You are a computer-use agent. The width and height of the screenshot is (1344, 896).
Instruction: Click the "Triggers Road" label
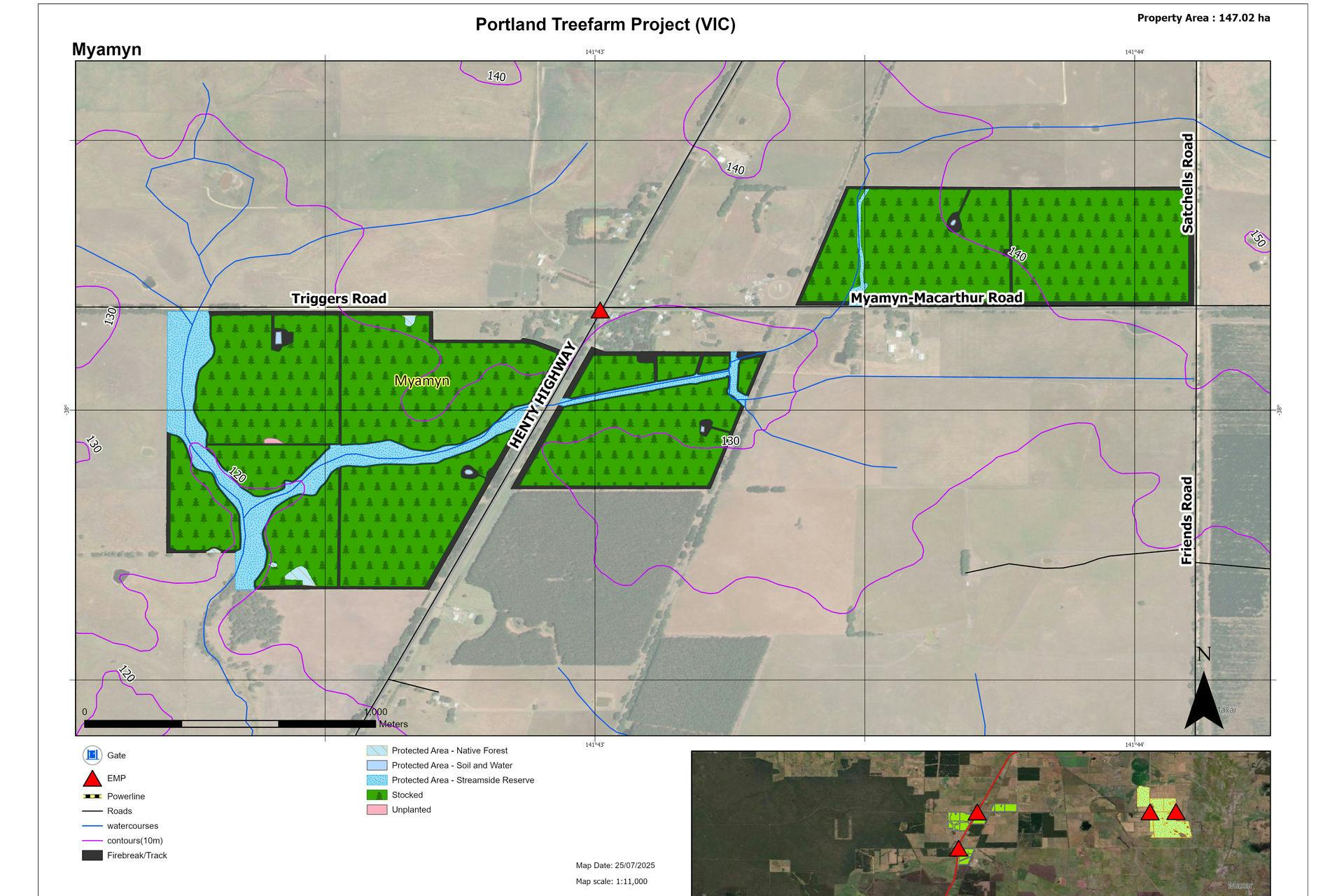point(339,299)
